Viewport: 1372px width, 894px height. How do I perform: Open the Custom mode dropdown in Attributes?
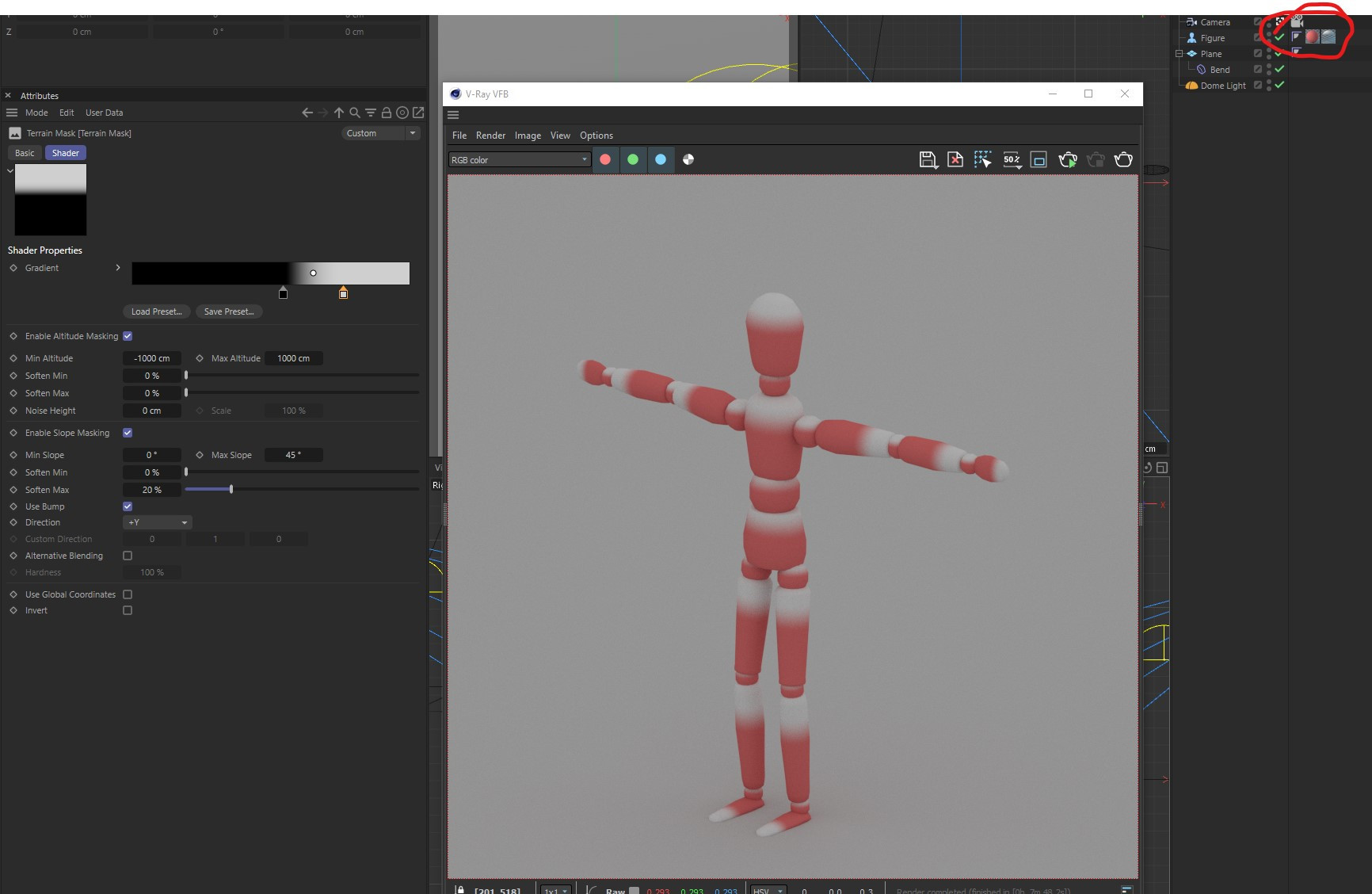point(381,133)
